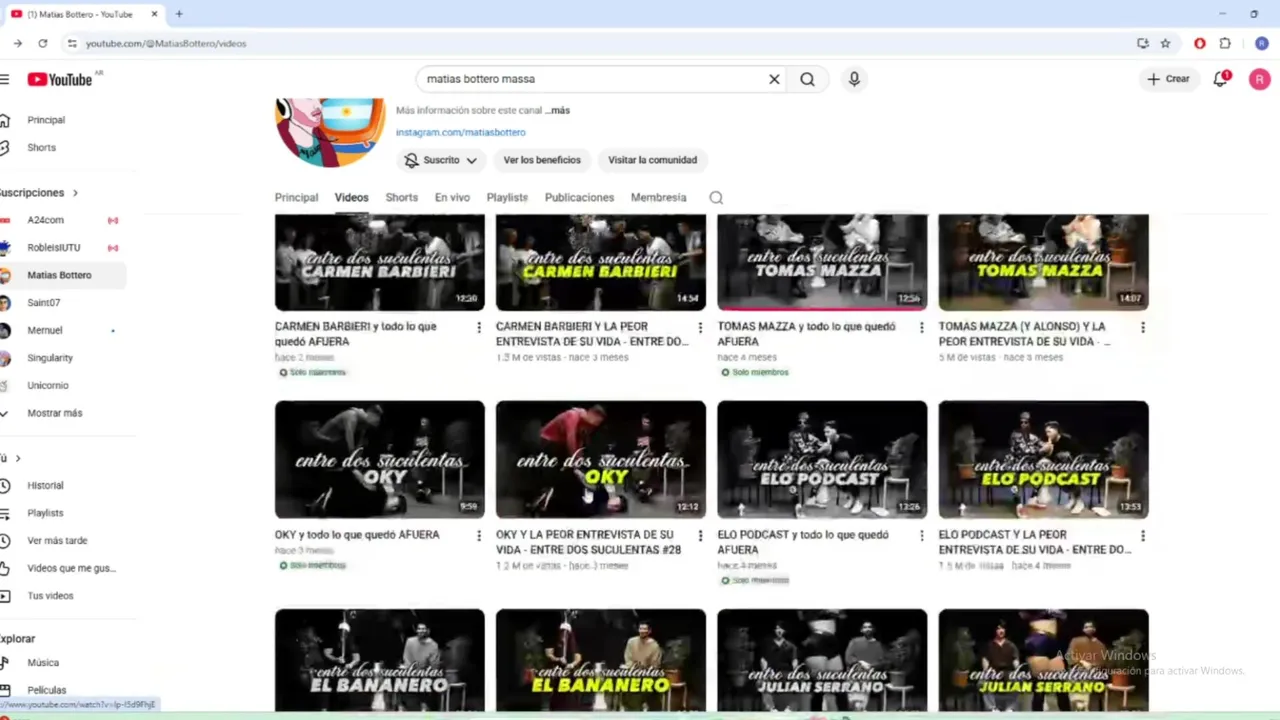This screenshot has width=1280, height=720.
Task: Open Suscrito notification dropdown
Action: [x=440, y=160]
